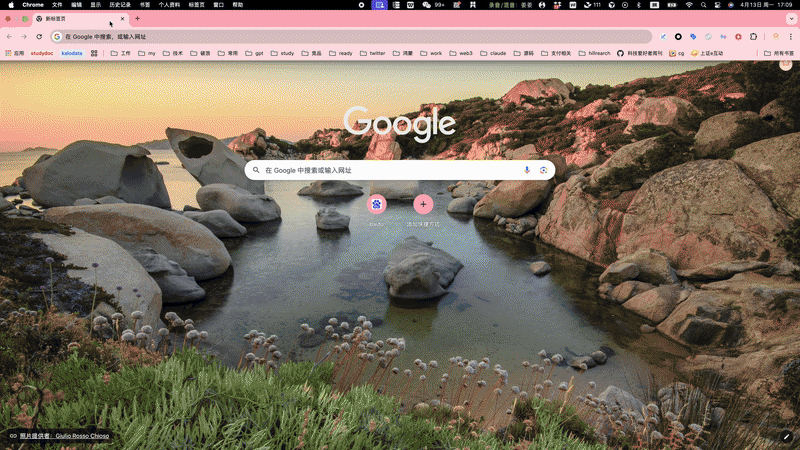Open the my bookmarks folder

click(x=147, y=53)
